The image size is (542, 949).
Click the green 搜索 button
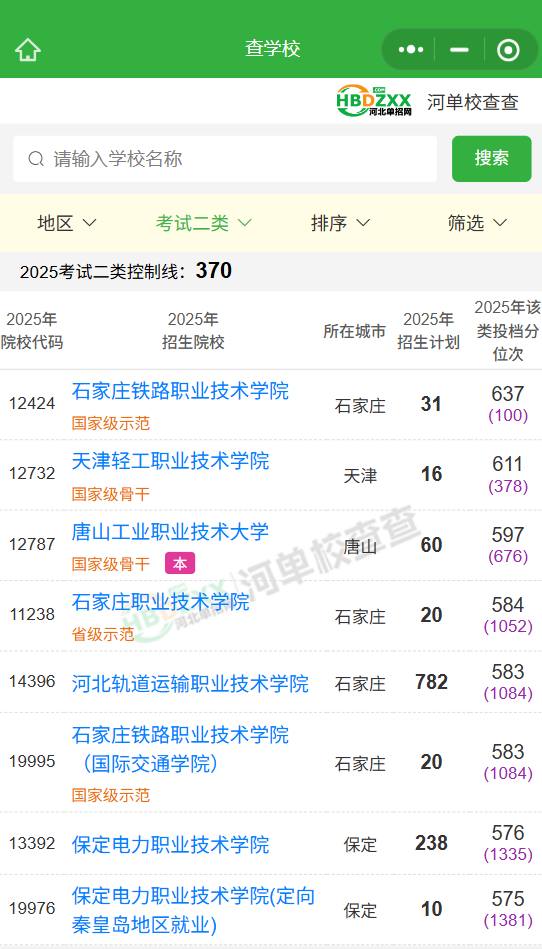(x=491, y=159)
